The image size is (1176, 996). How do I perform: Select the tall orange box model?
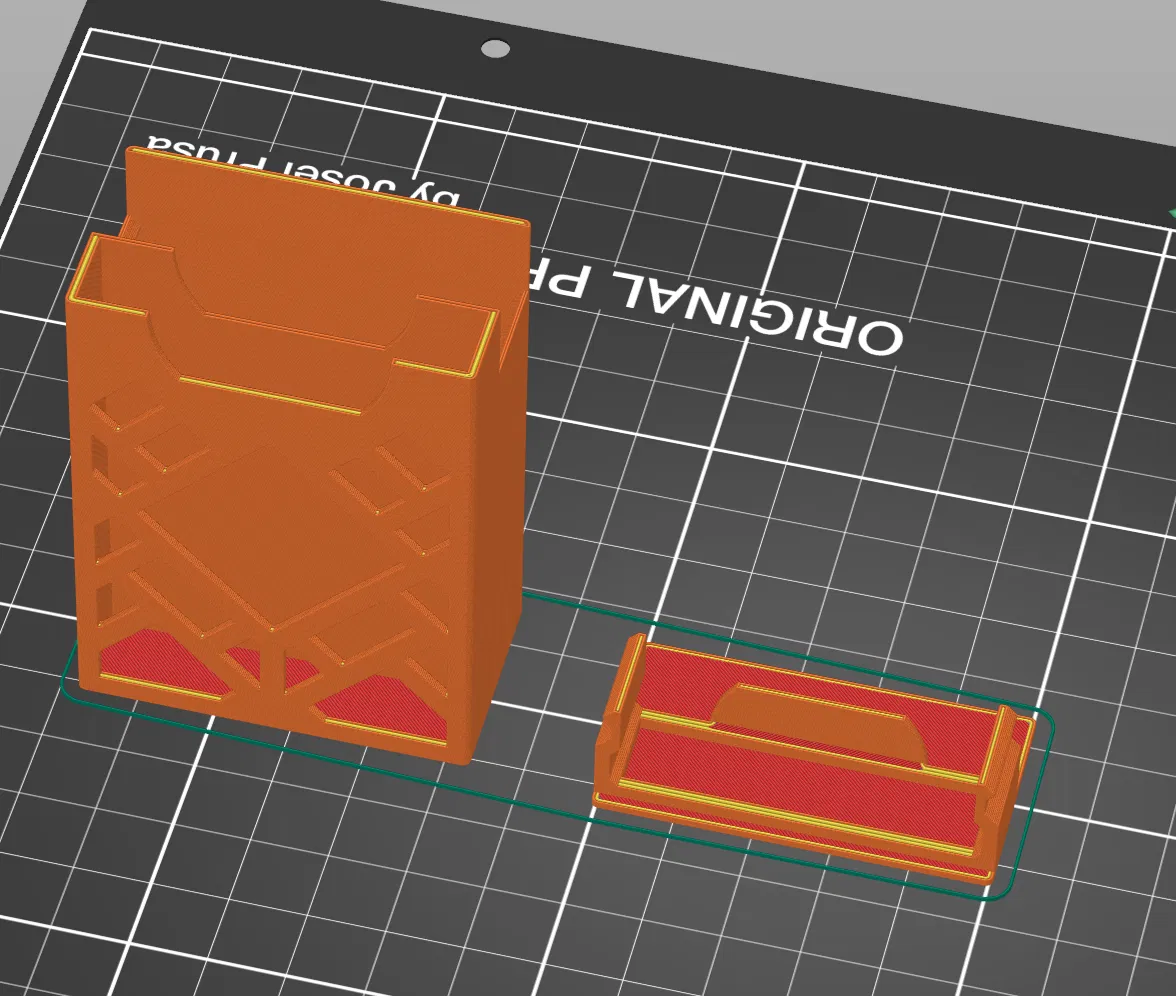coord(297,454)
